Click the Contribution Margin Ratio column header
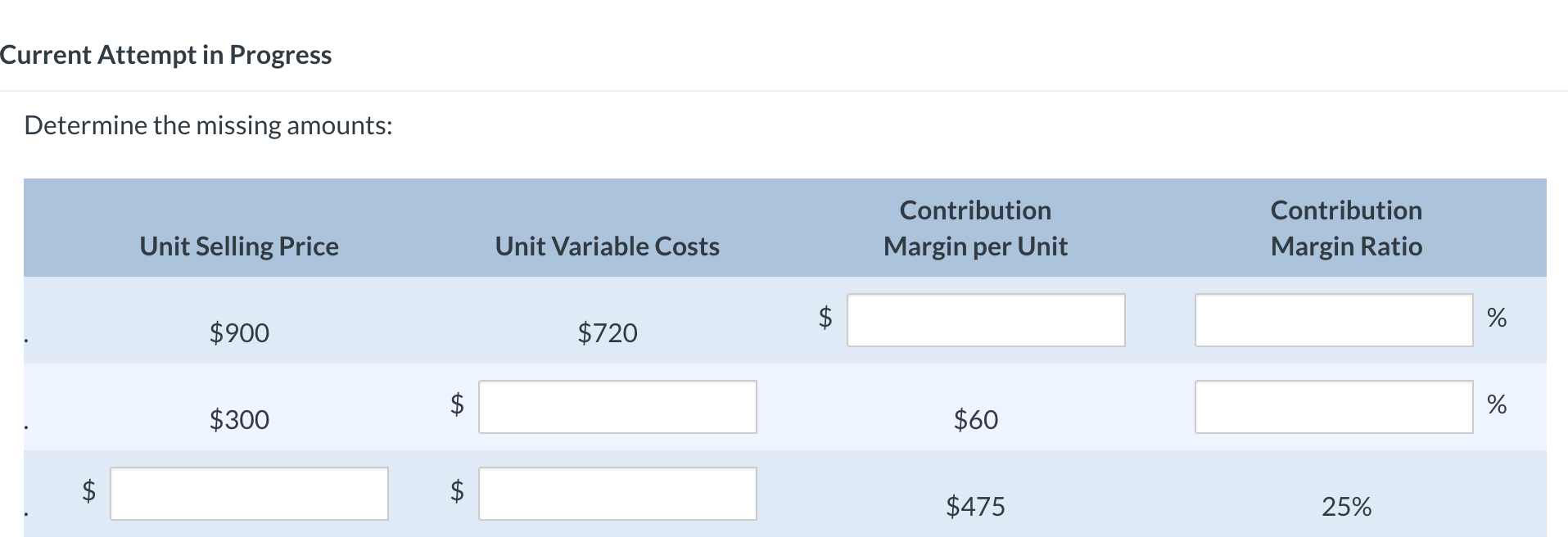 click(x=1345, y=228)
